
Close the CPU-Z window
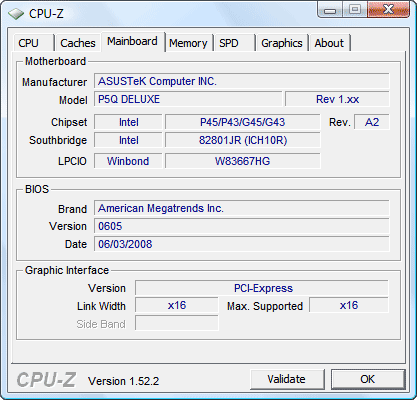point(388,10)
